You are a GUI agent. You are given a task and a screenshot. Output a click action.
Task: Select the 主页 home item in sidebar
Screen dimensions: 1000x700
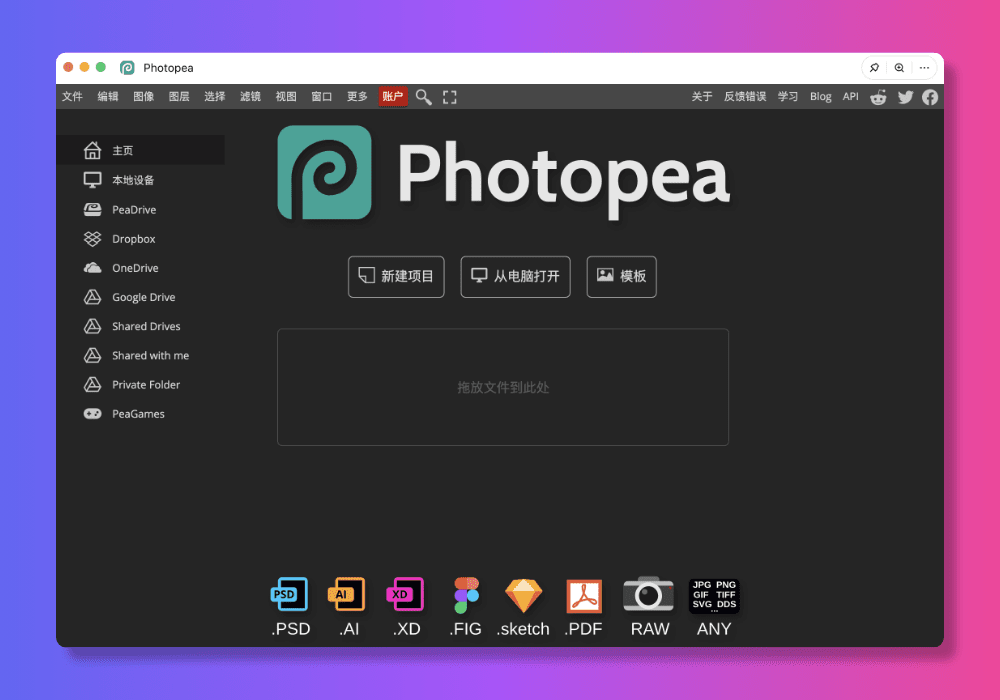(140, 150)
